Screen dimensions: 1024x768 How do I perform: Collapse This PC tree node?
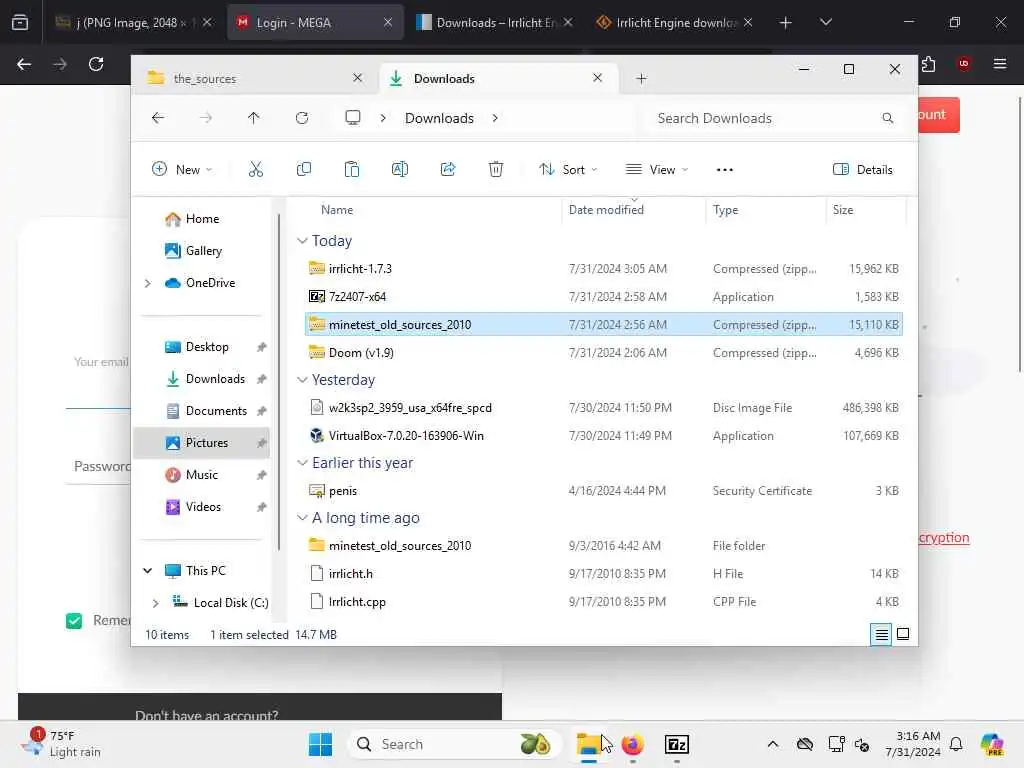click(148, 571)
